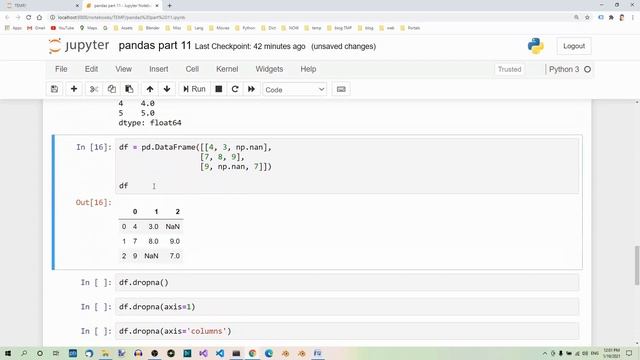Select the df.dropna(axis='columns') cell
640x360 pixels.
(347, 331)
